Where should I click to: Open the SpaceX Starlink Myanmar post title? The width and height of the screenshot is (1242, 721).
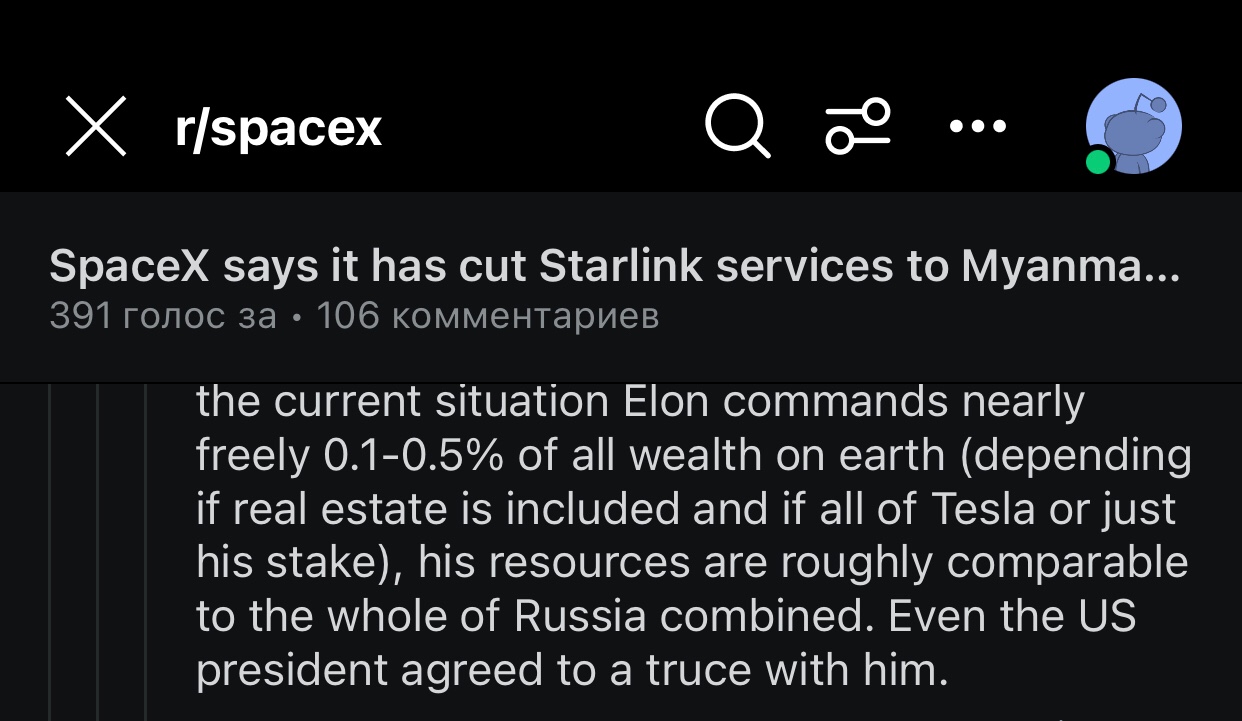614,266
